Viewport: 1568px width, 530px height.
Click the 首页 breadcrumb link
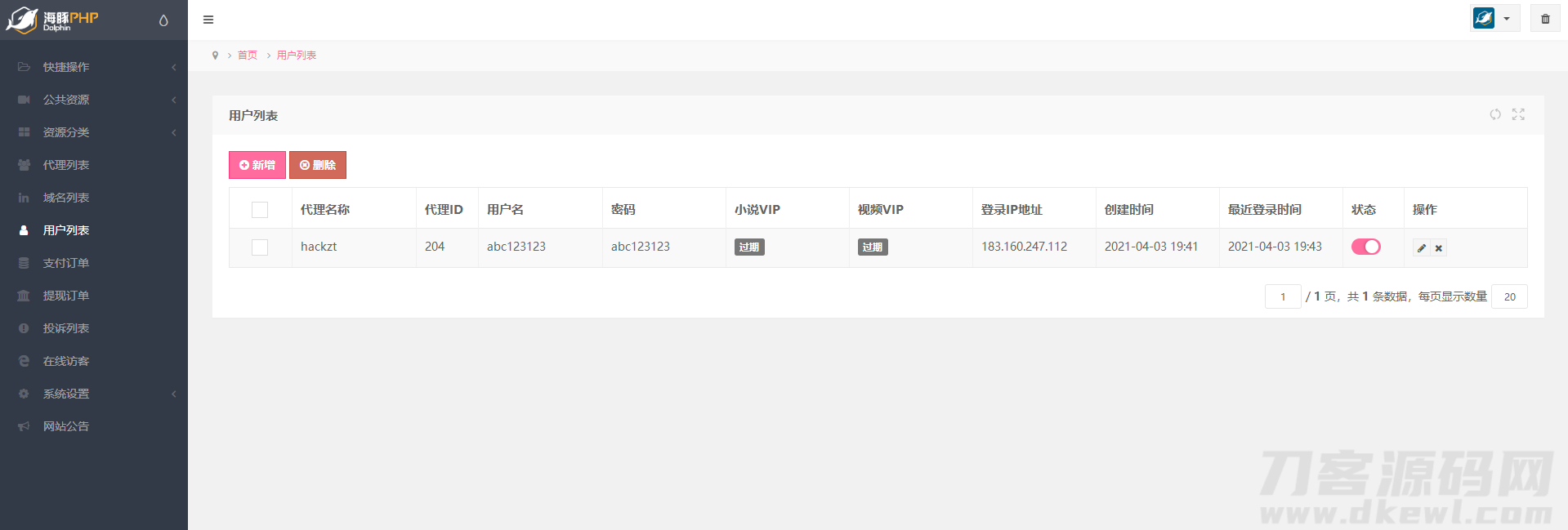[247, 56]
